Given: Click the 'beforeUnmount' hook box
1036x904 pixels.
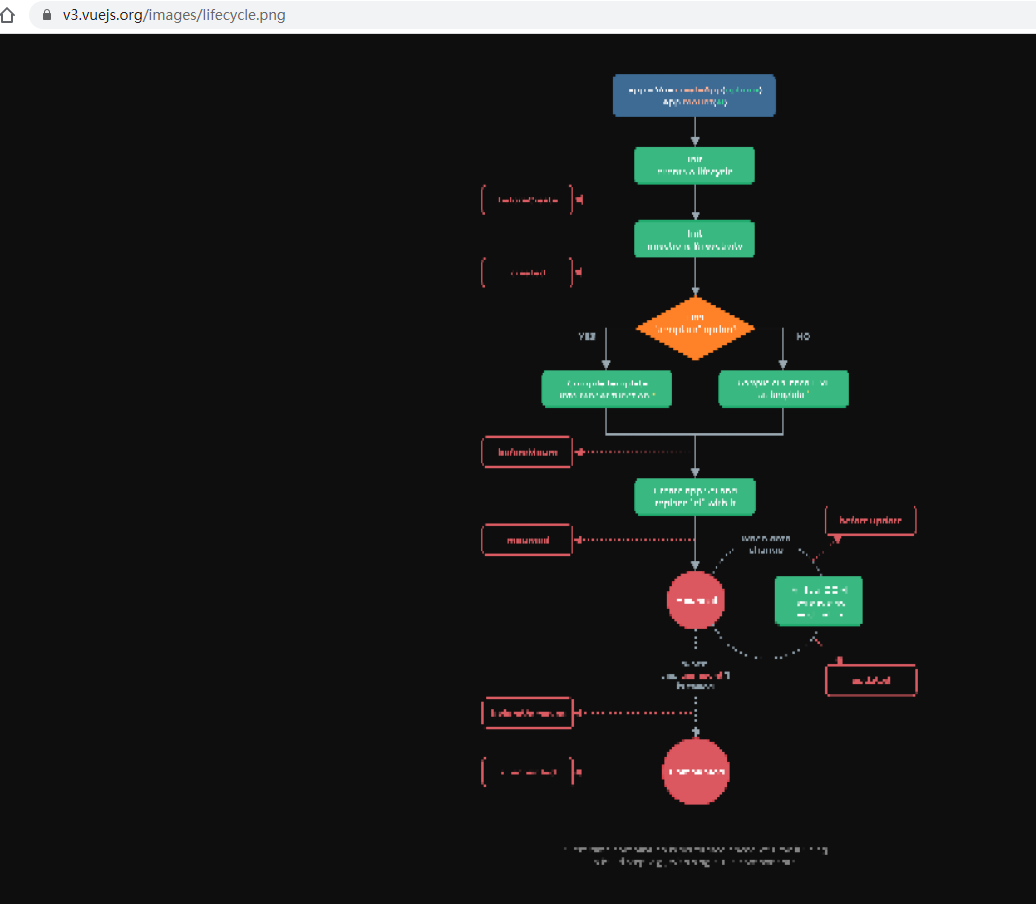Looking at the screenshot, I should (527, 712).
